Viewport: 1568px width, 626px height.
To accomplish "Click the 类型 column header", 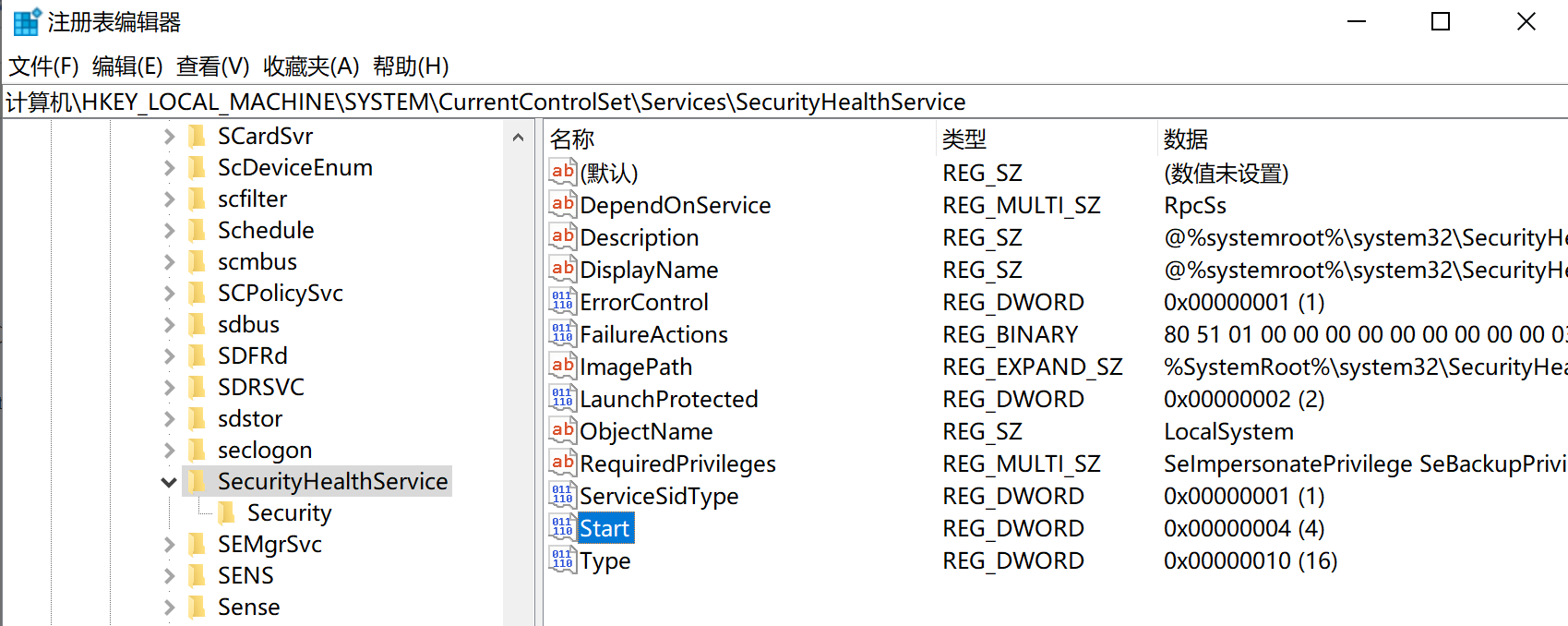I will click(x=964, y=139).
